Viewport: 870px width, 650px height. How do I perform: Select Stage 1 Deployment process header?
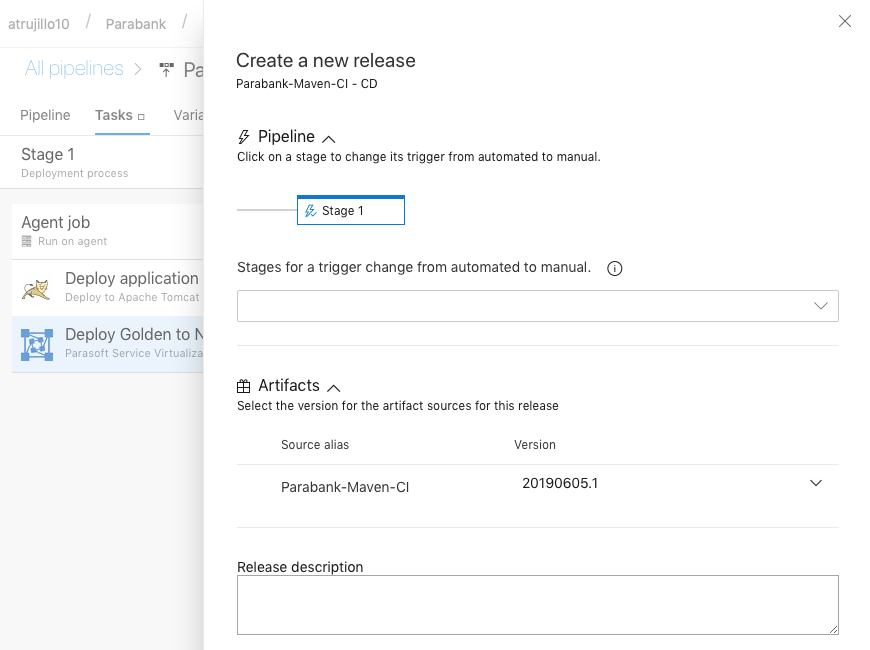pos(102,162)
